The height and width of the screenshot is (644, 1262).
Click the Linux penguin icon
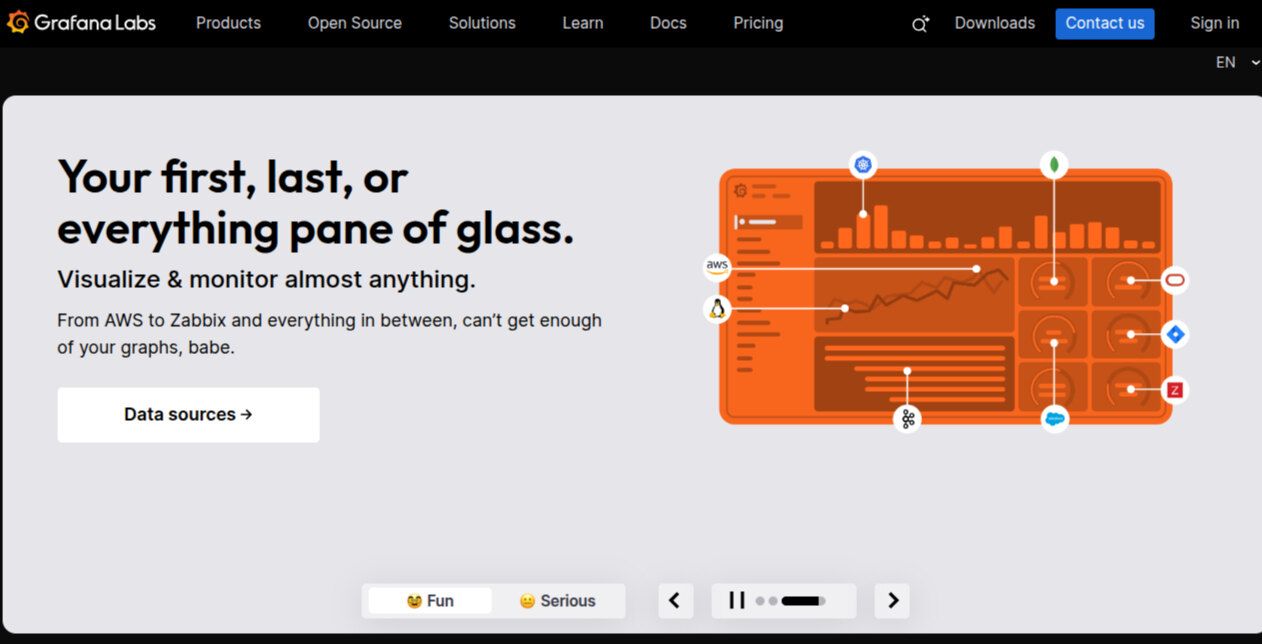point(717,309)
